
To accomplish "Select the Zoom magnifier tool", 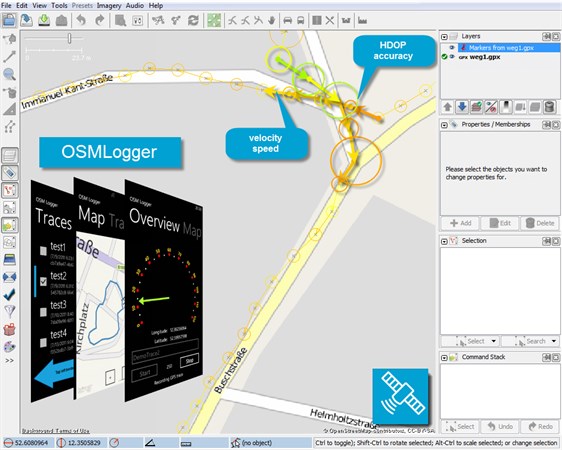I will point(9,74).
